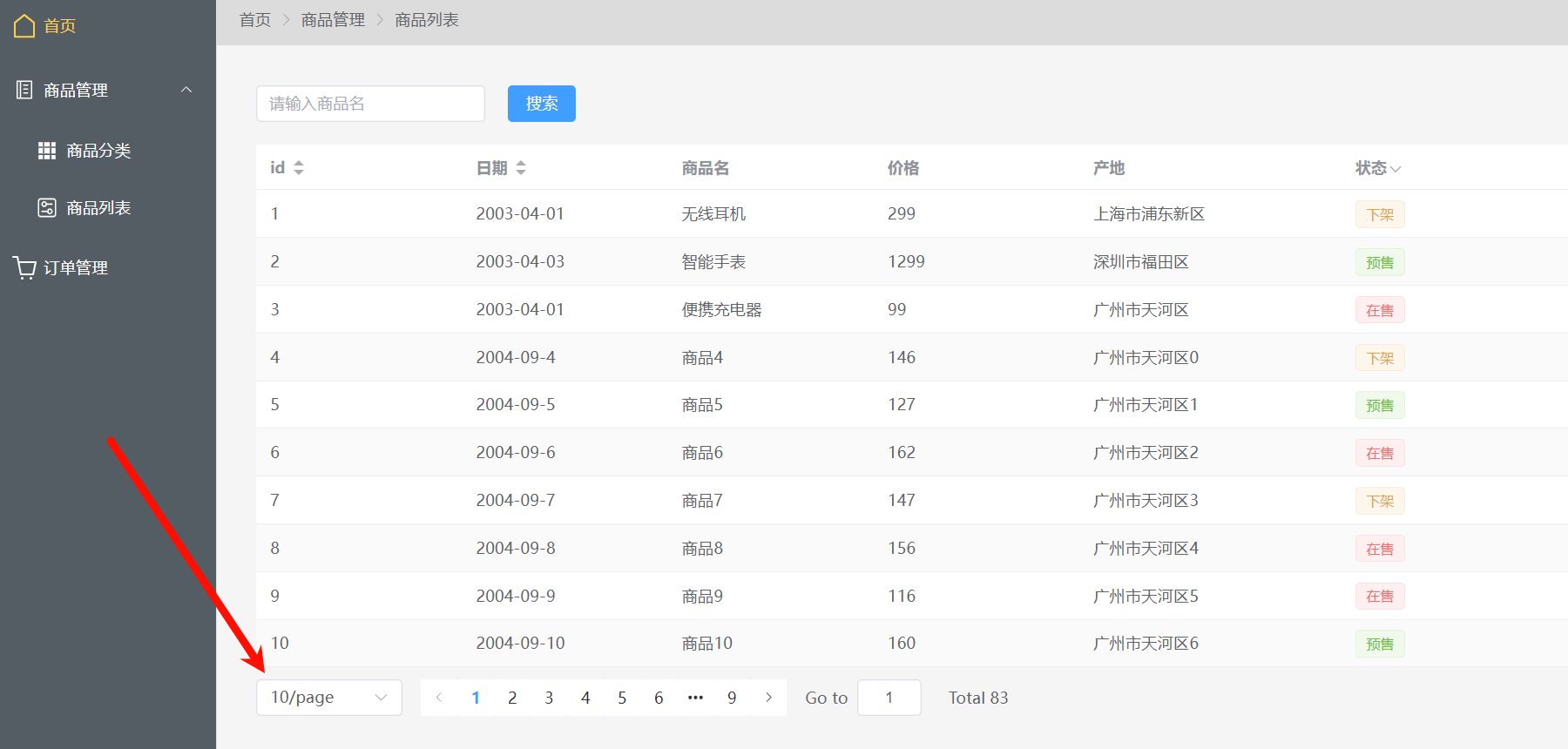Click the pagination ellipsis to jump pages
1568x749 pixels.
point(695,698)
